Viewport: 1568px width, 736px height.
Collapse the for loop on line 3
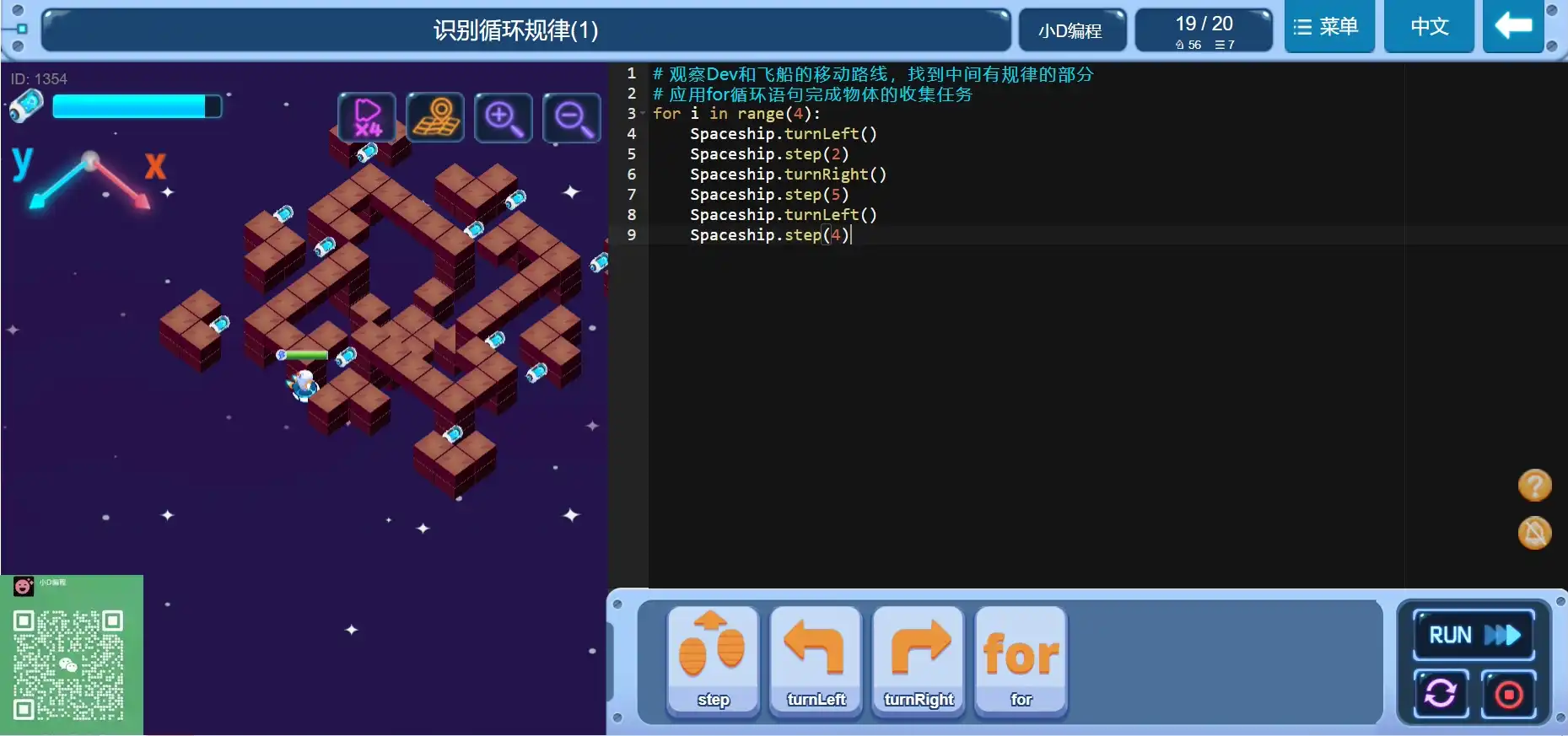[x=643, y=114]
